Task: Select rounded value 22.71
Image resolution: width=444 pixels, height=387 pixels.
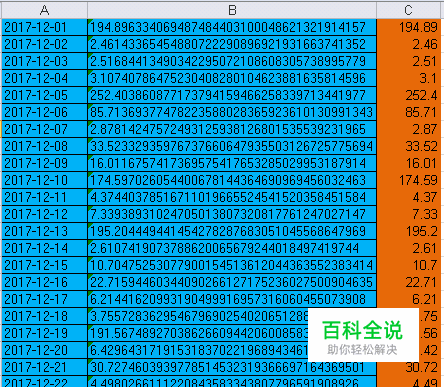Action: pyautogui.click(x=408, y=282)
